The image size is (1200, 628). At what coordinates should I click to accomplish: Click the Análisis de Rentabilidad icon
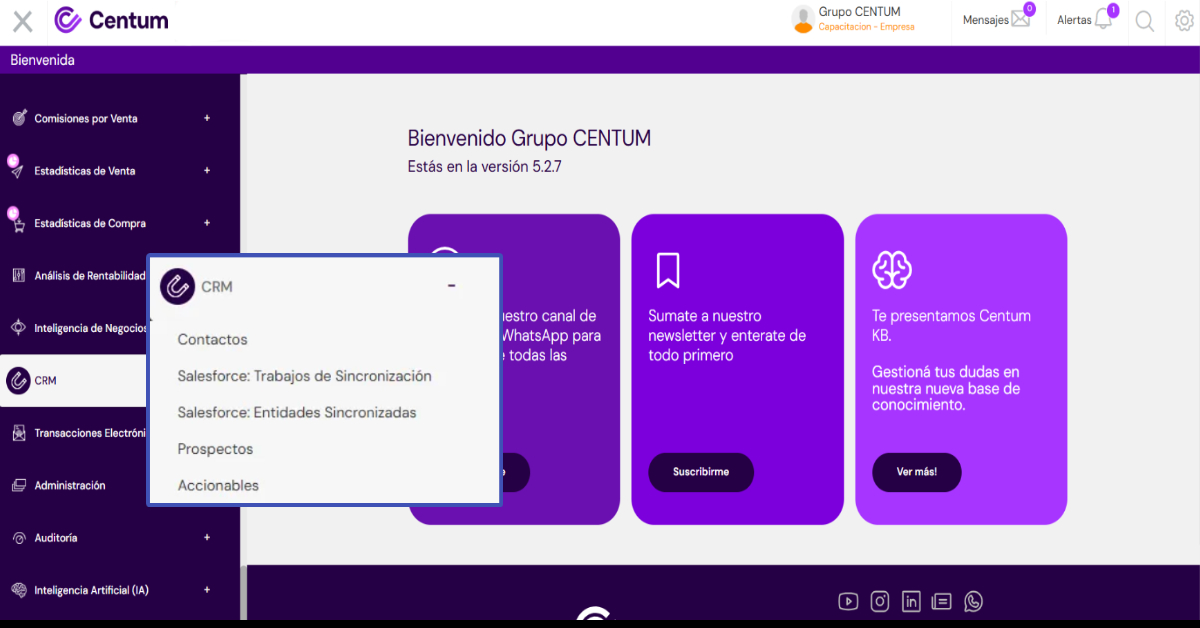click(x=18, y=275)
